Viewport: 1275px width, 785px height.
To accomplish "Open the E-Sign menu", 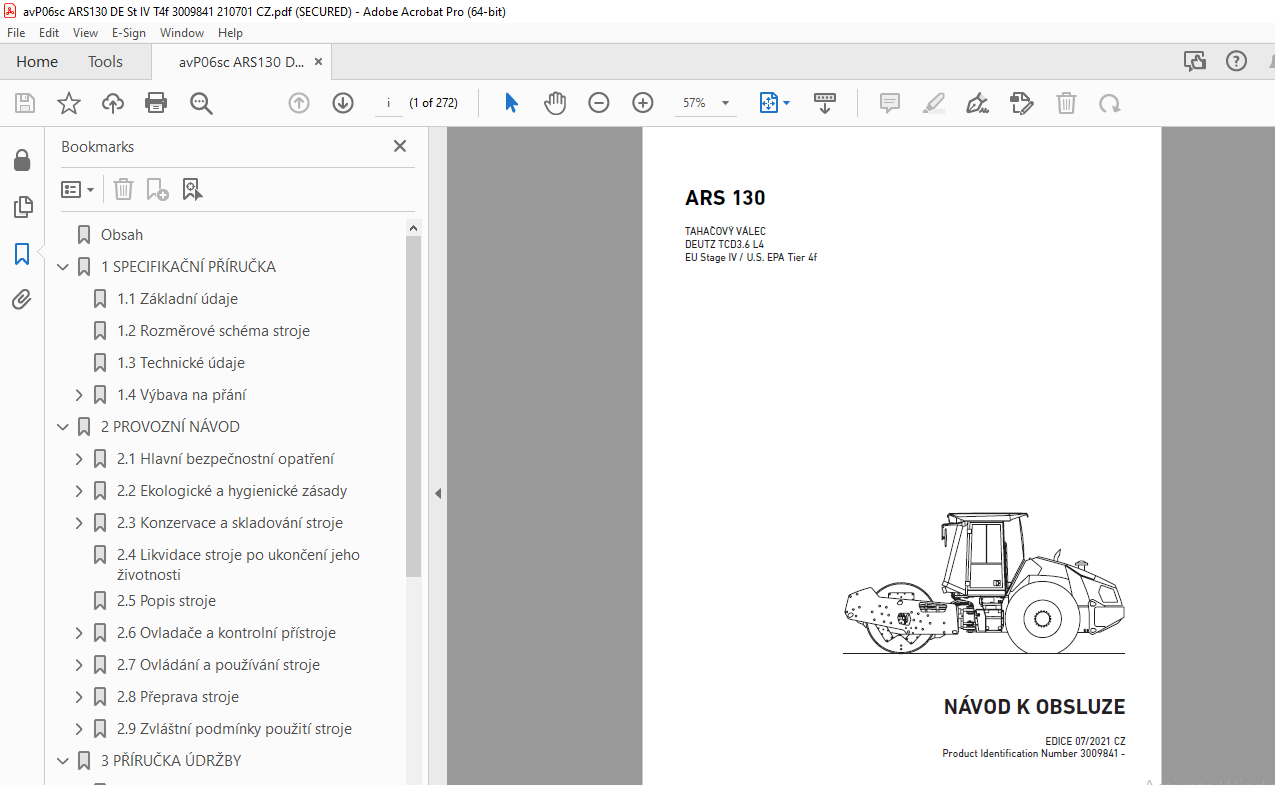I will pyautogui.click(x=129, y=32).
